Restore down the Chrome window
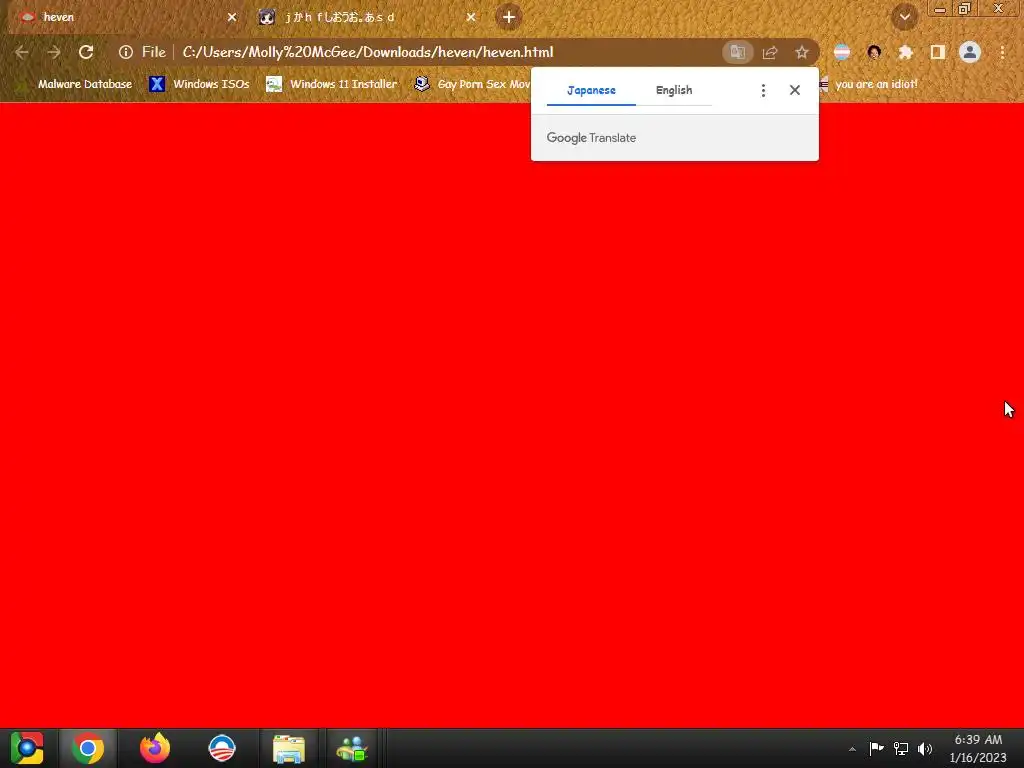Viewport: 1024px width, 768px height. (964, 9)
